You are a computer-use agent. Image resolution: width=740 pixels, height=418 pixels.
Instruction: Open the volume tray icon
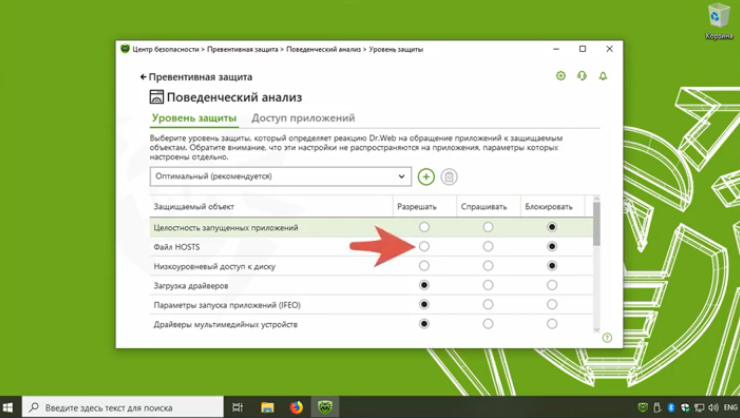point(714,407)
